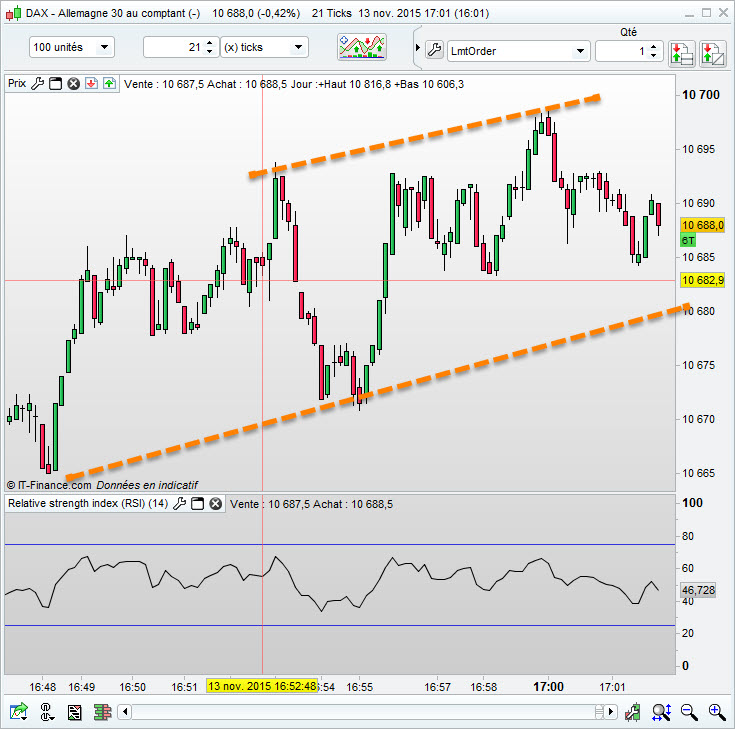Click the yellow date label 13 nov. 2015 16:52:48
The width and height of the screenshot is (735, 729).
262,686
